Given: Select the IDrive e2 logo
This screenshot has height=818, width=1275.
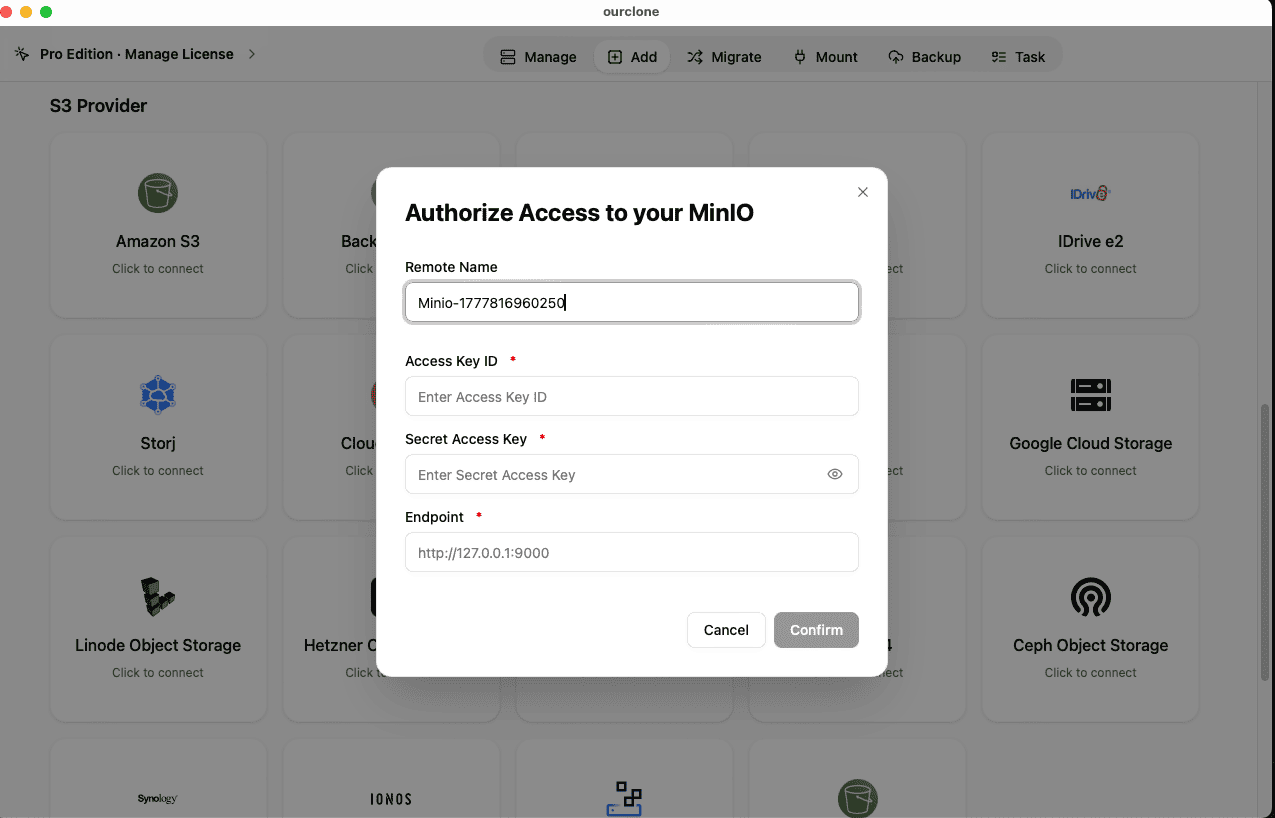Looking at the screenshot, I should pos(1090,193).
